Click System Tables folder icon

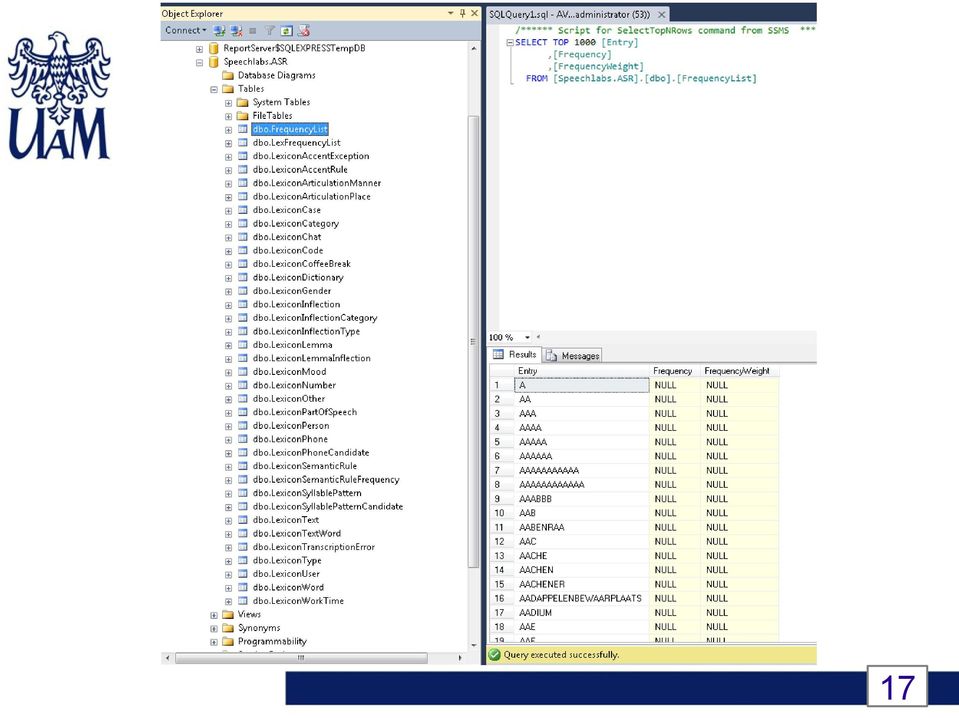242,102
